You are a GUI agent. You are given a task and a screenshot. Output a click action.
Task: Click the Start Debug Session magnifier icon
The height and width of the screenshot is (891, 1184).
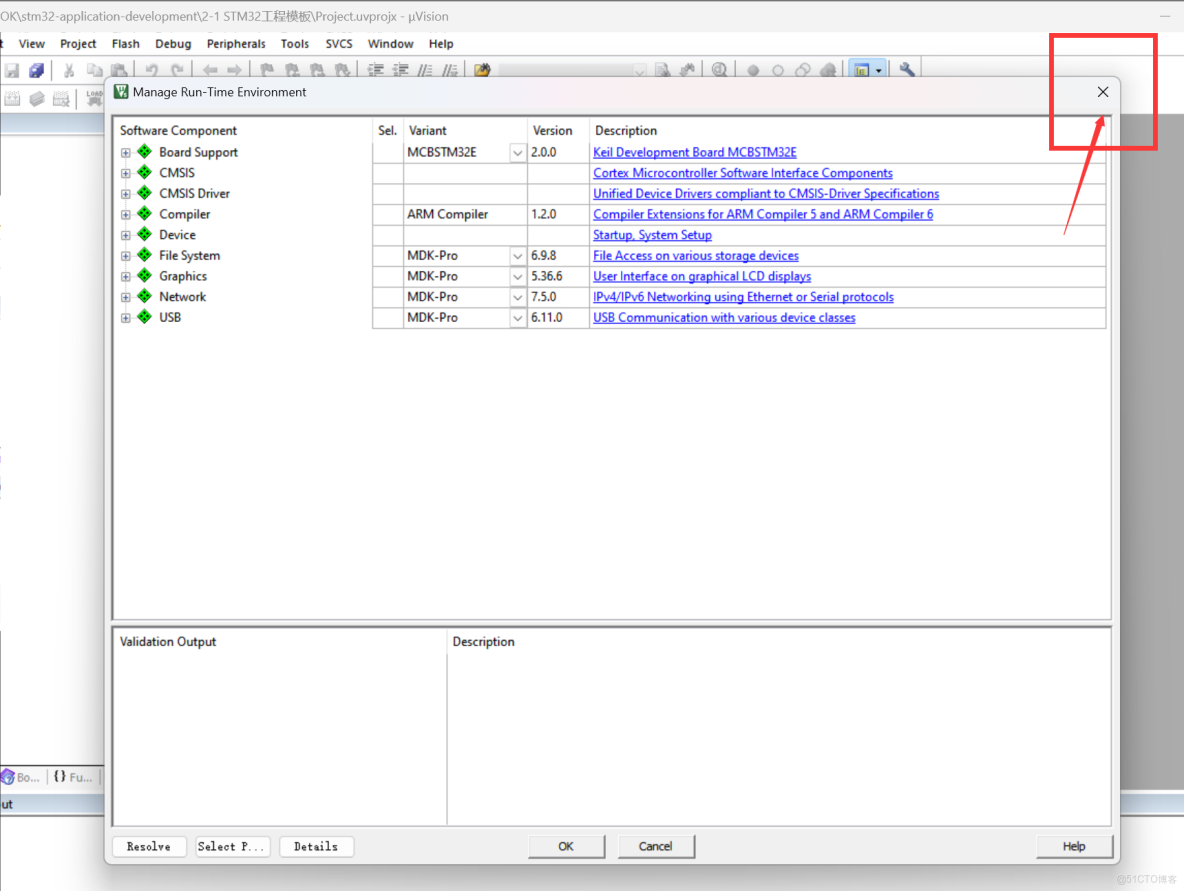[720, 70]
